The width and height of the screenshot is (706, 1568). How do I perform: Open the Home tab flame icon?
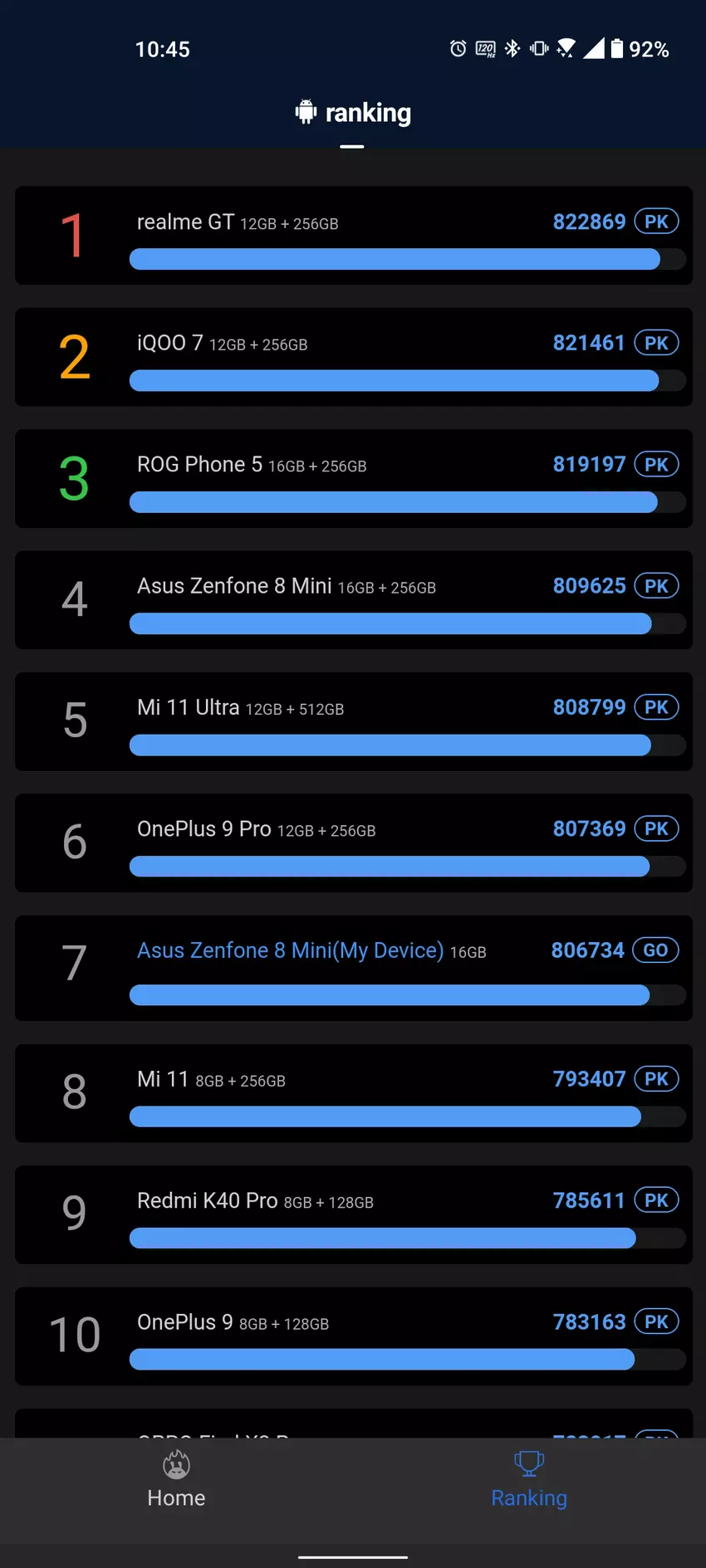point(176,1464)
